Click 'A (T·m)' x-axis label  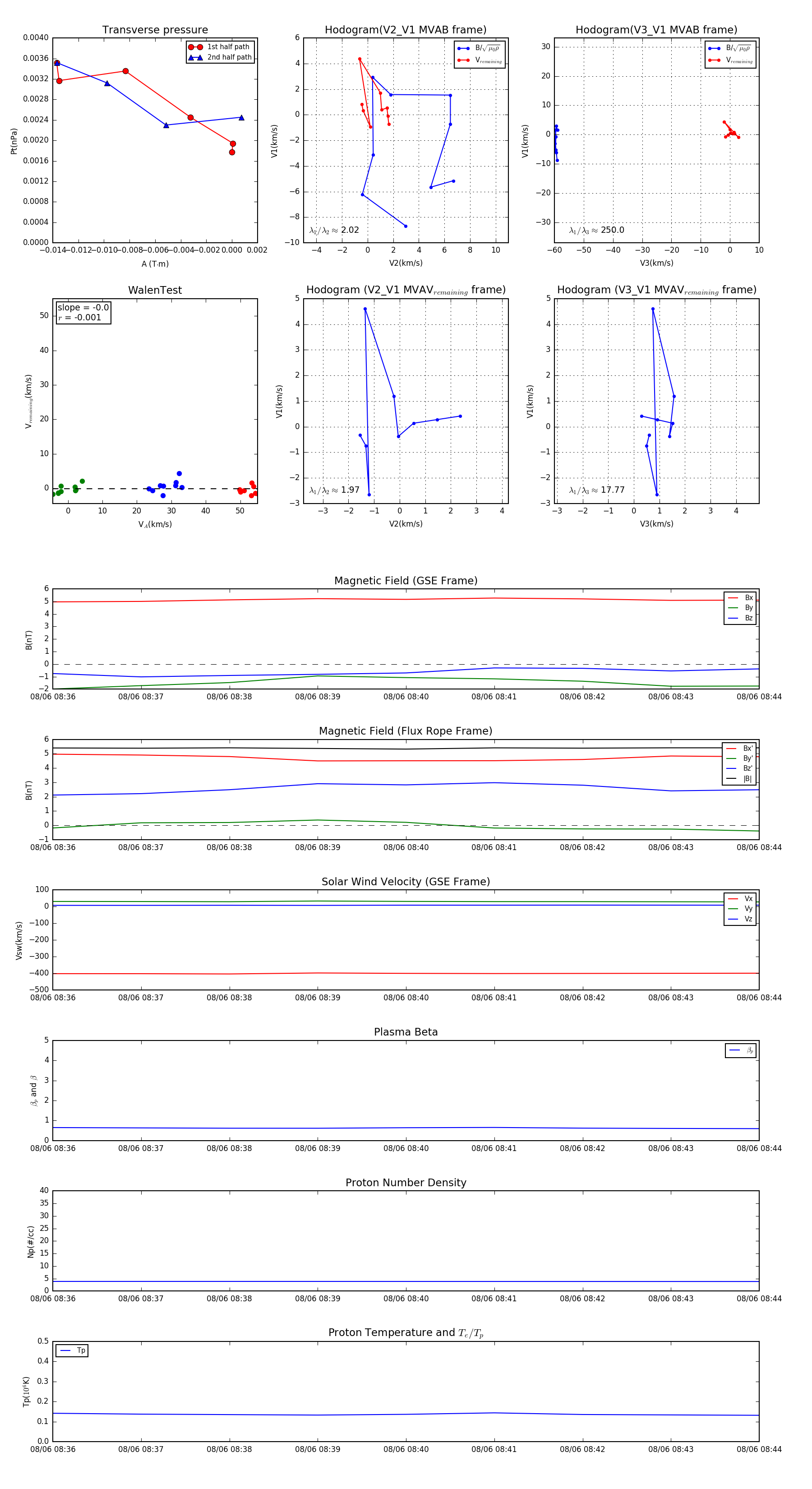pyautogui.click(x=155, y=264)
